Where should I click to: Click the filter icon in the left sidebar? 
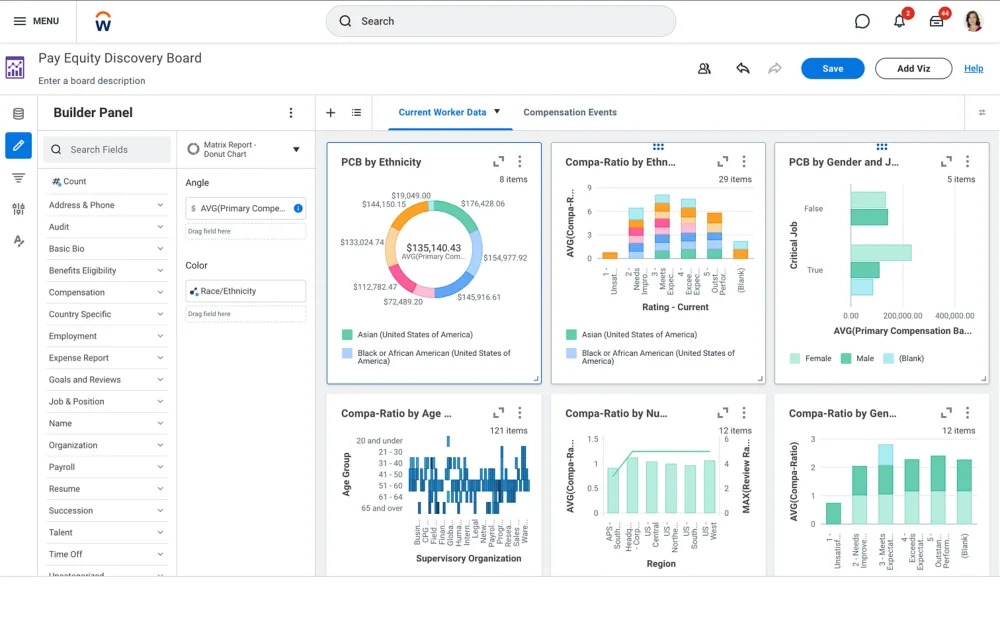point(18,178)
